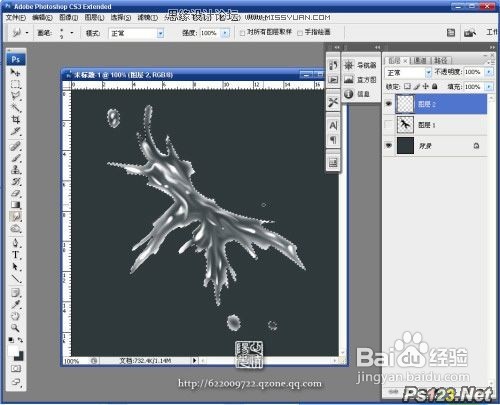The height and width of the screenshot is (405, 500).
Task: Open the Navigator panel button
Action: (x=360, y=65)
